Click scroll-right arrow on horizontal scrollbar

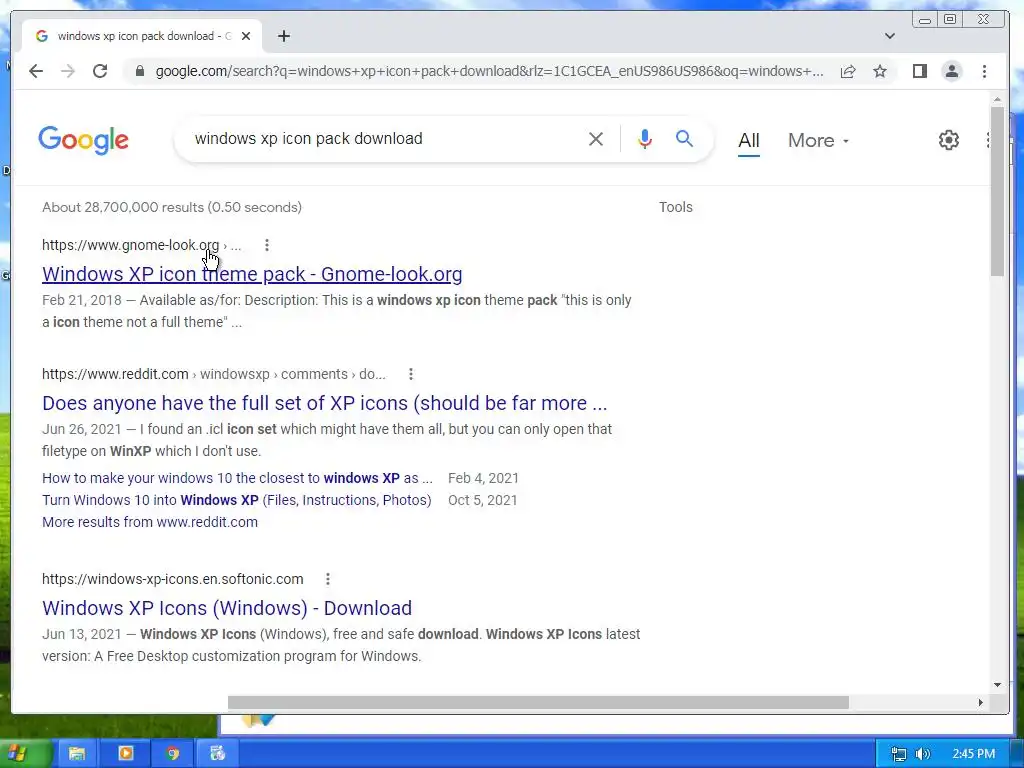click(980, 703)
